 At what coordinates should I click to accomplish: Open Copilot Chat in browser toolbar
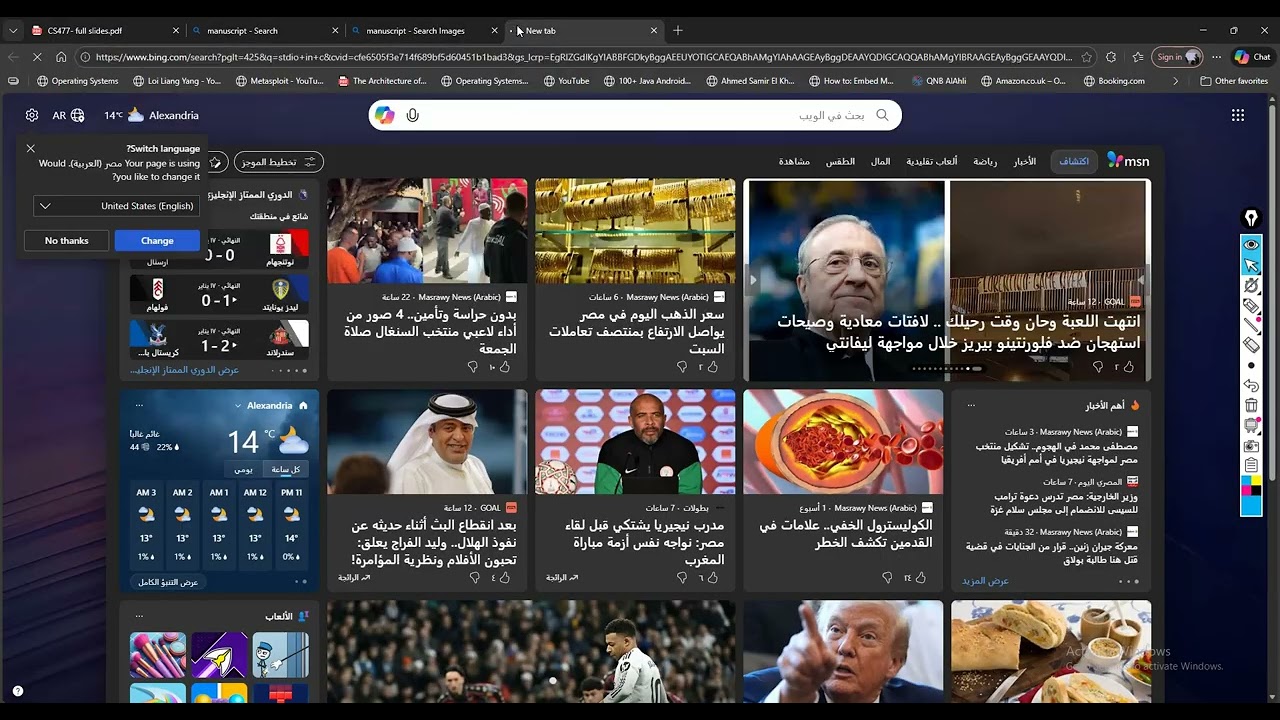(x=1253, y=57)
